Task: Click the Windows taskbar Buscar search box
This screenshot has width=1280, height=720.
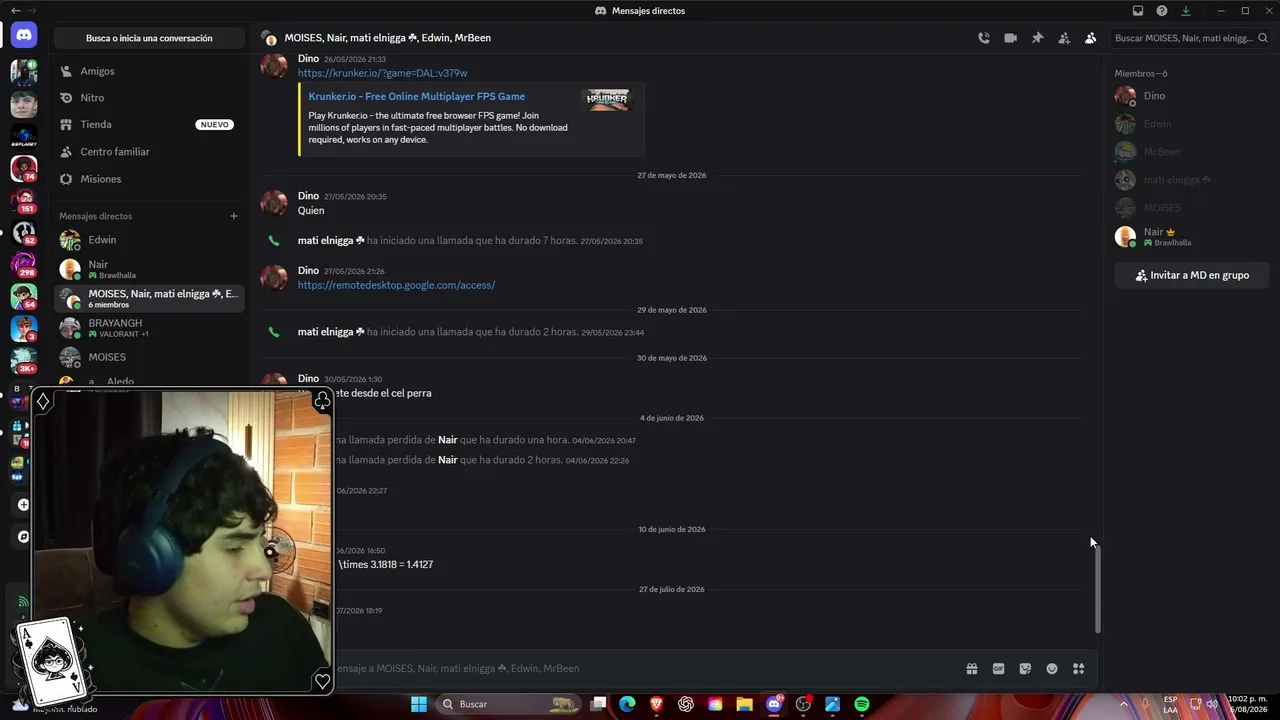Action: 507,704
